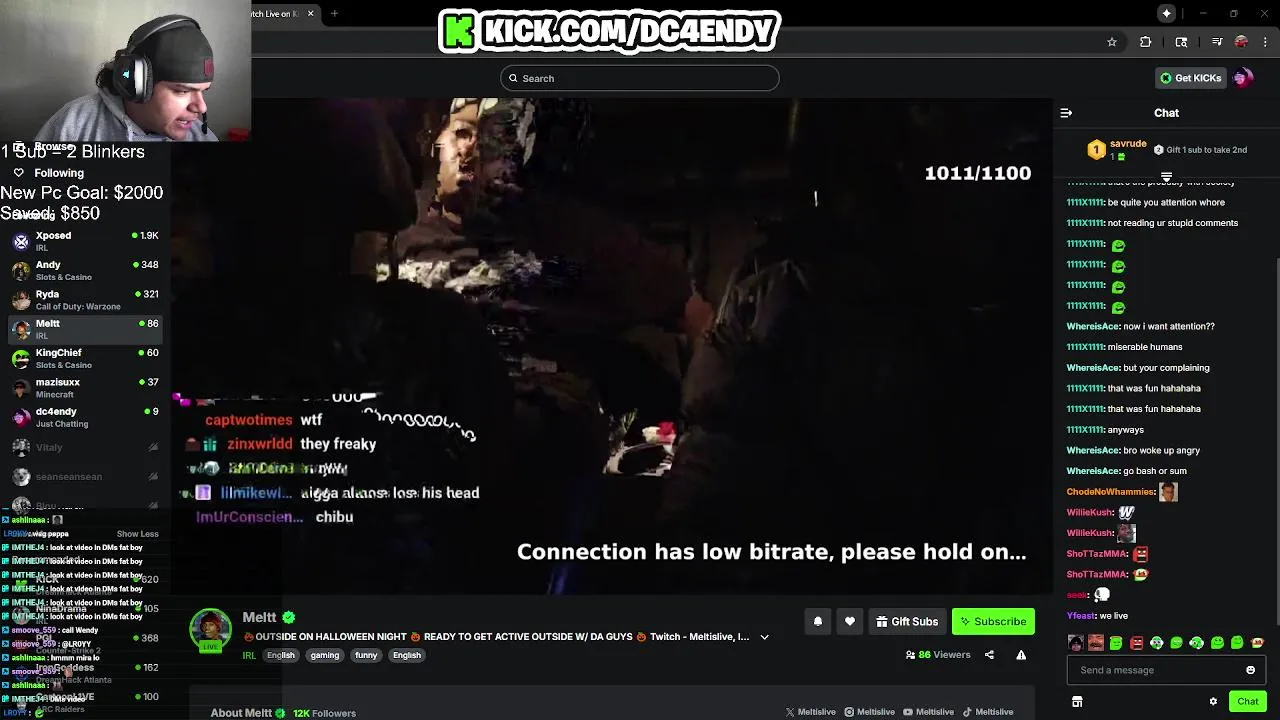Open a new browser tab
Viewport: 1280px width, 720px height.
334,13
